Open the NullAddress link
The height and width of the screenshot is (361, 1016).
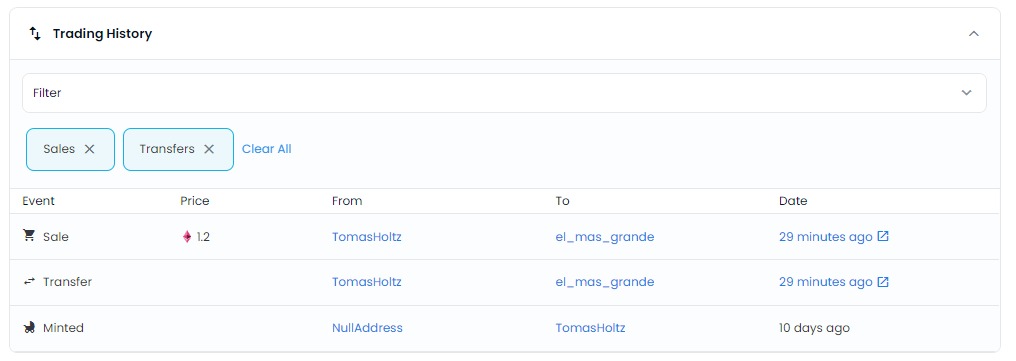pyautogui.click(x=367, y=328)
